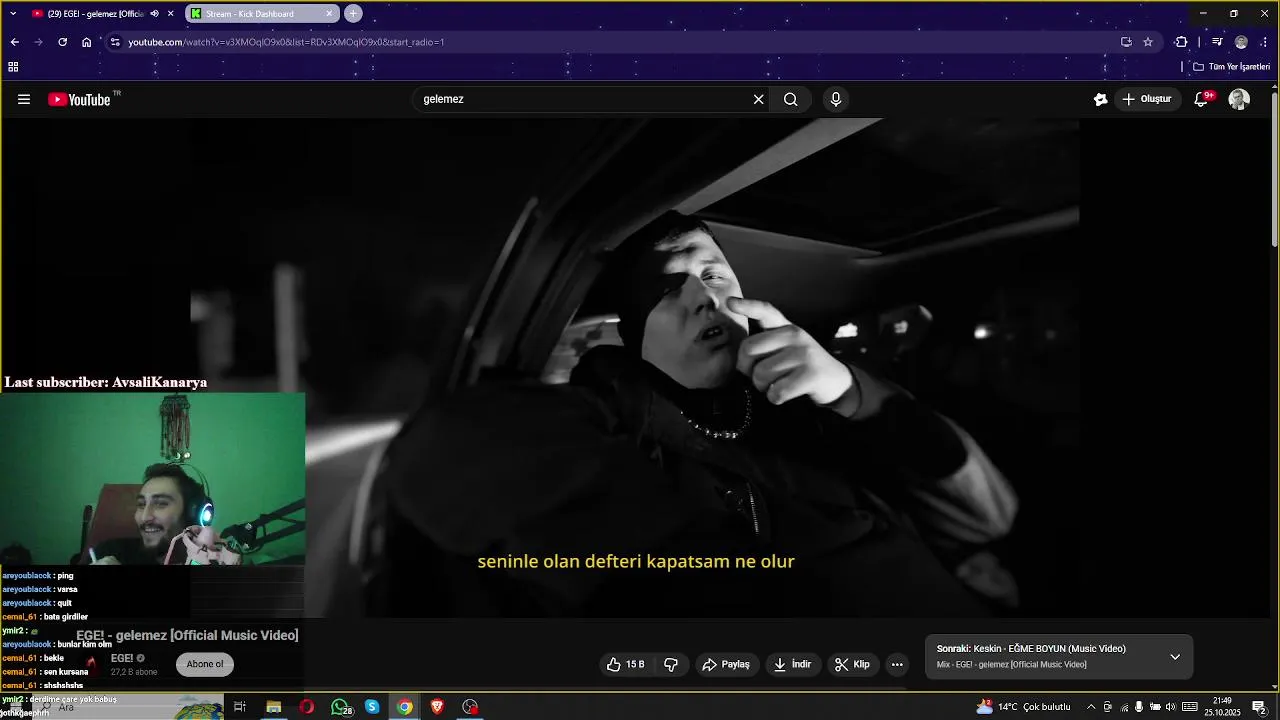Open the Windows notification center

(1259, 707)
